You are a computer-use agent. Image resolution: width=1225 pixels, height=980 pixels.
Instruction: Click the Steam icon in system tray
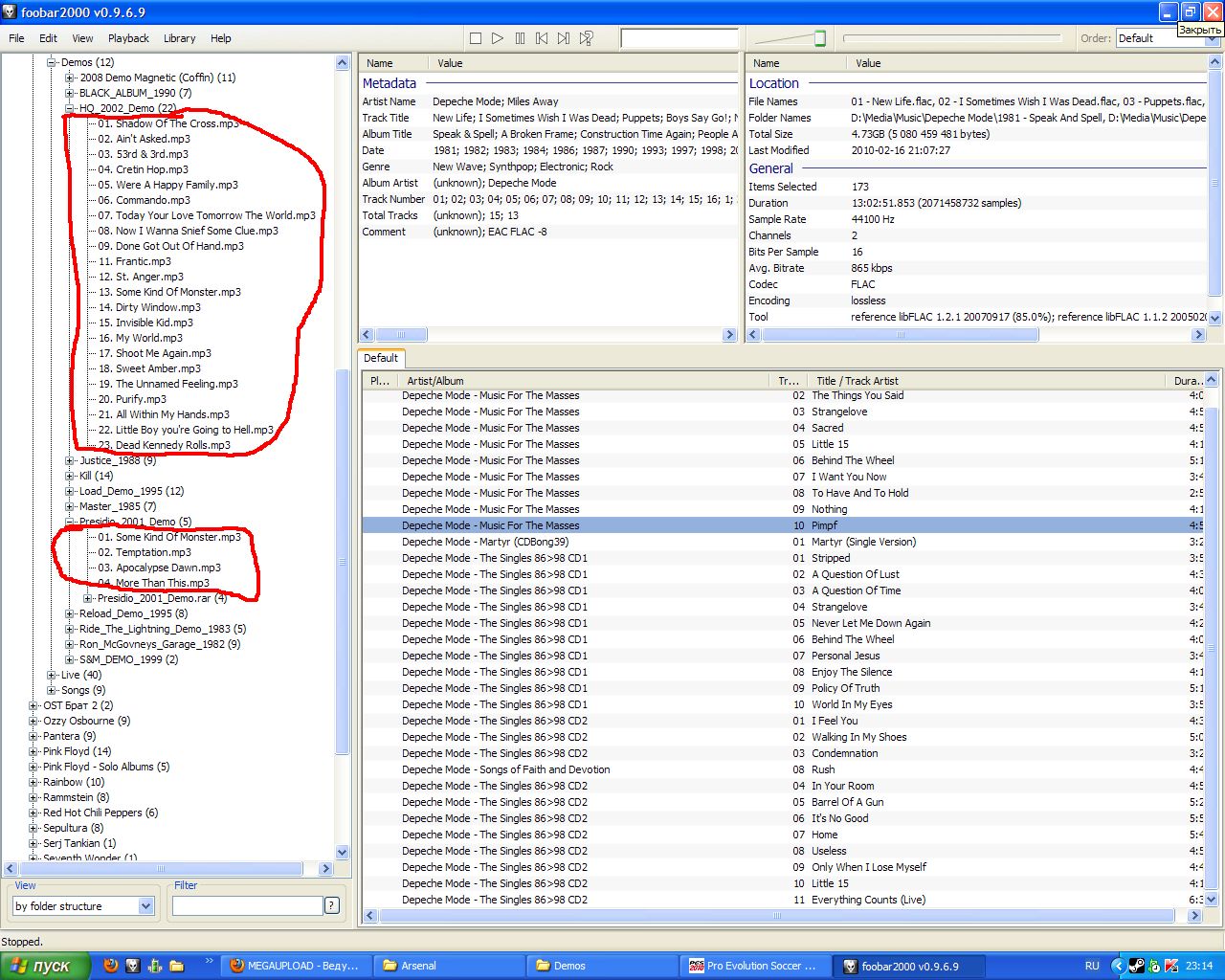point(1136,966)
